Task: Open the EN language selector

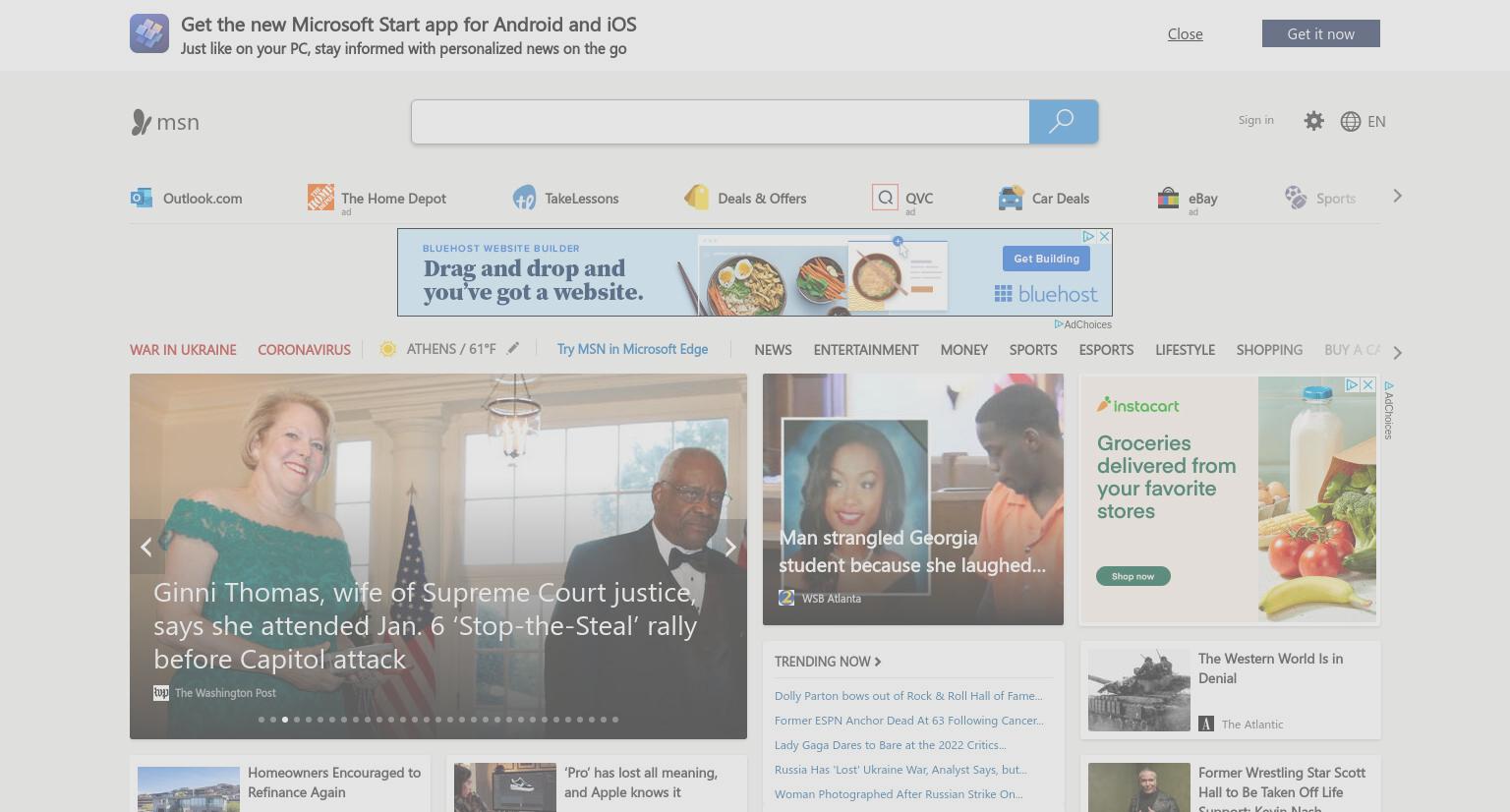Action: click(x=1376, y=122)
